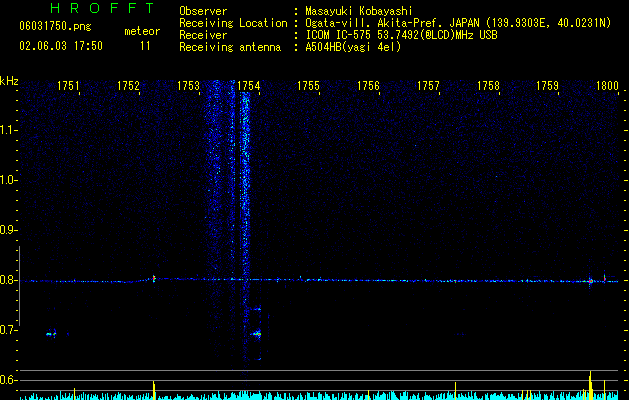Click the 0.6 kHz axis label
The width and height of the screenshot is (629, 400).
pos(8,380)
